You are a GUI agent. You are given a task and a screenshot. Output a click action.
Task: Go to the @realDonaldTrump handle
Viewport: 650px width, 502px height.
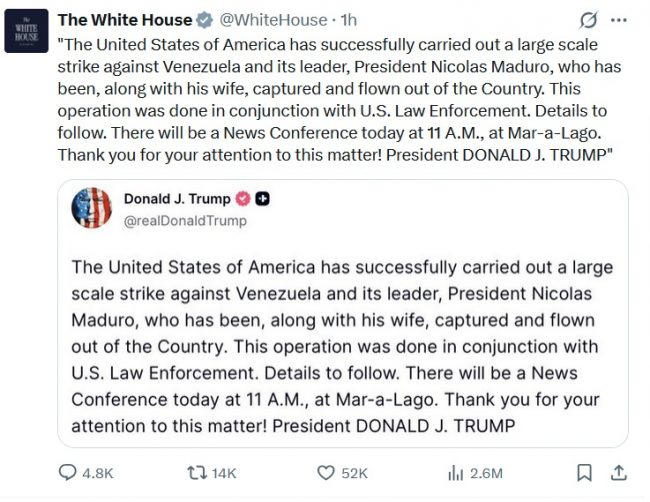pos(185,220)
